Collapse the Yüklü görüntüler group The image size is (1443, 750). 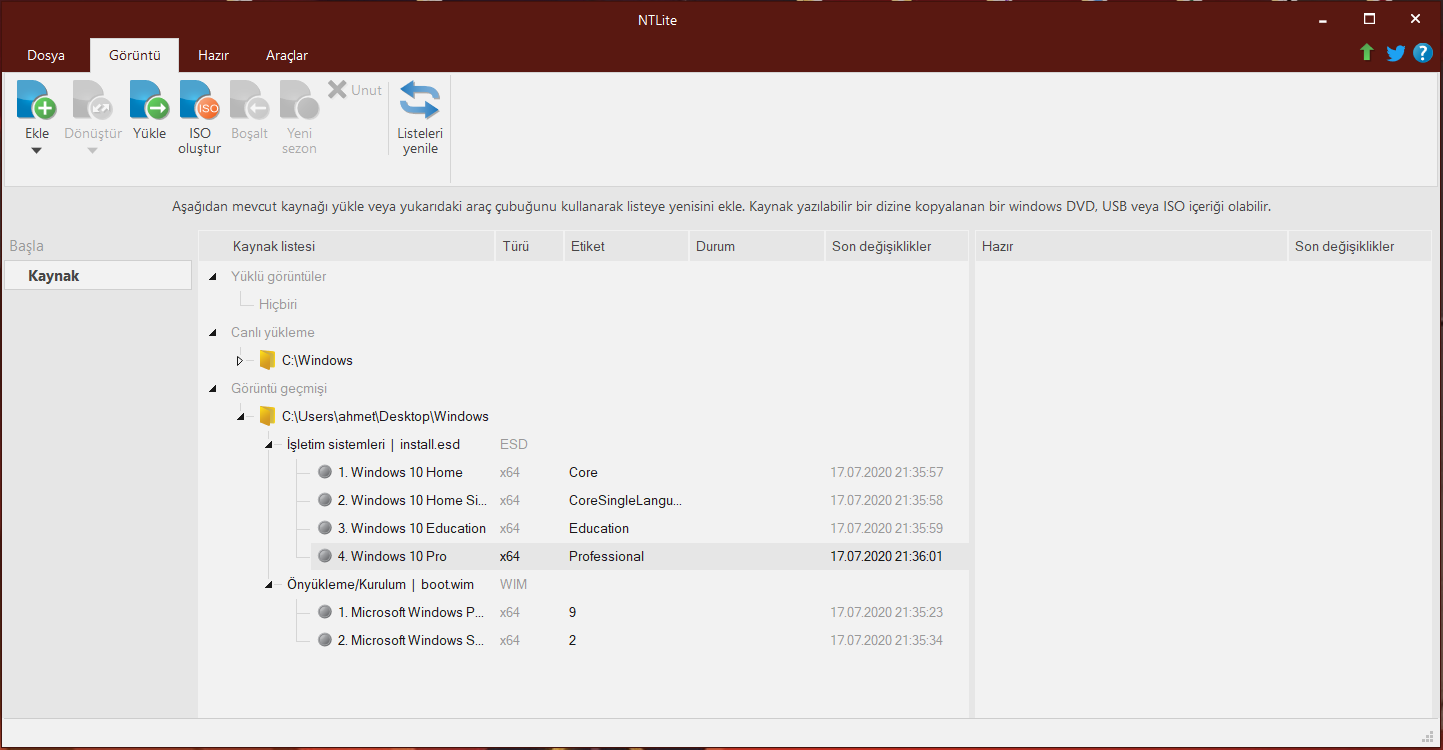(212, 277)
